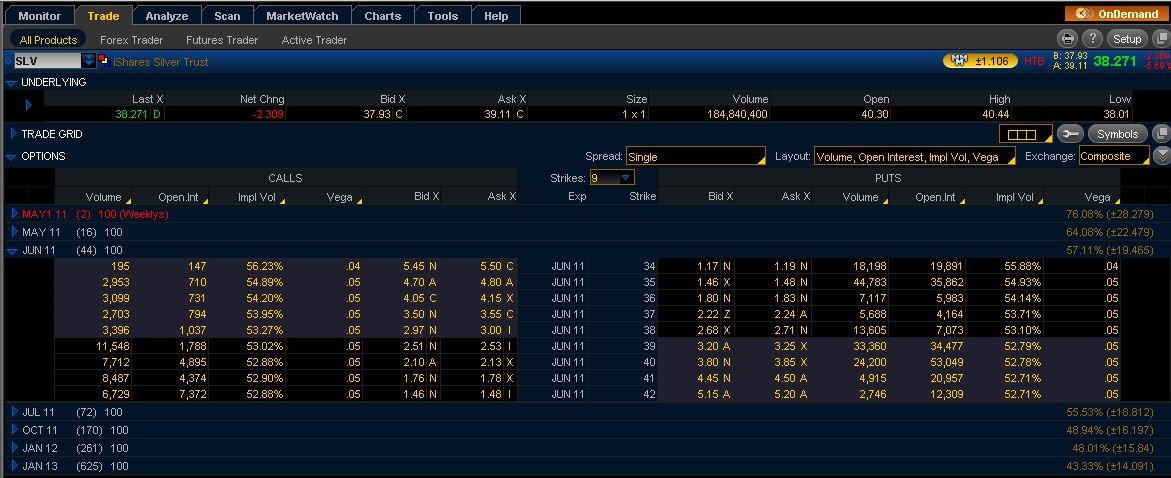
Task: Open the Active Trader sub-tab
Action: tap(314, 40)
